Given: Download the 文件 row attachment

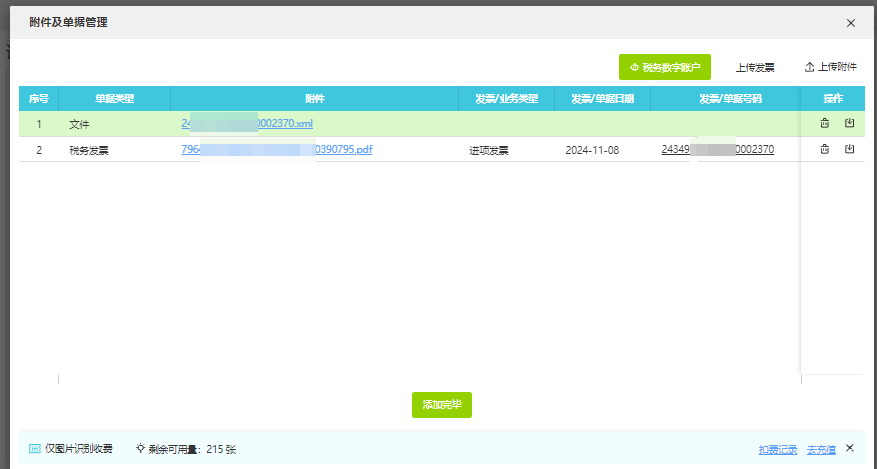Looking at the screenshot, I should point(849,124).
